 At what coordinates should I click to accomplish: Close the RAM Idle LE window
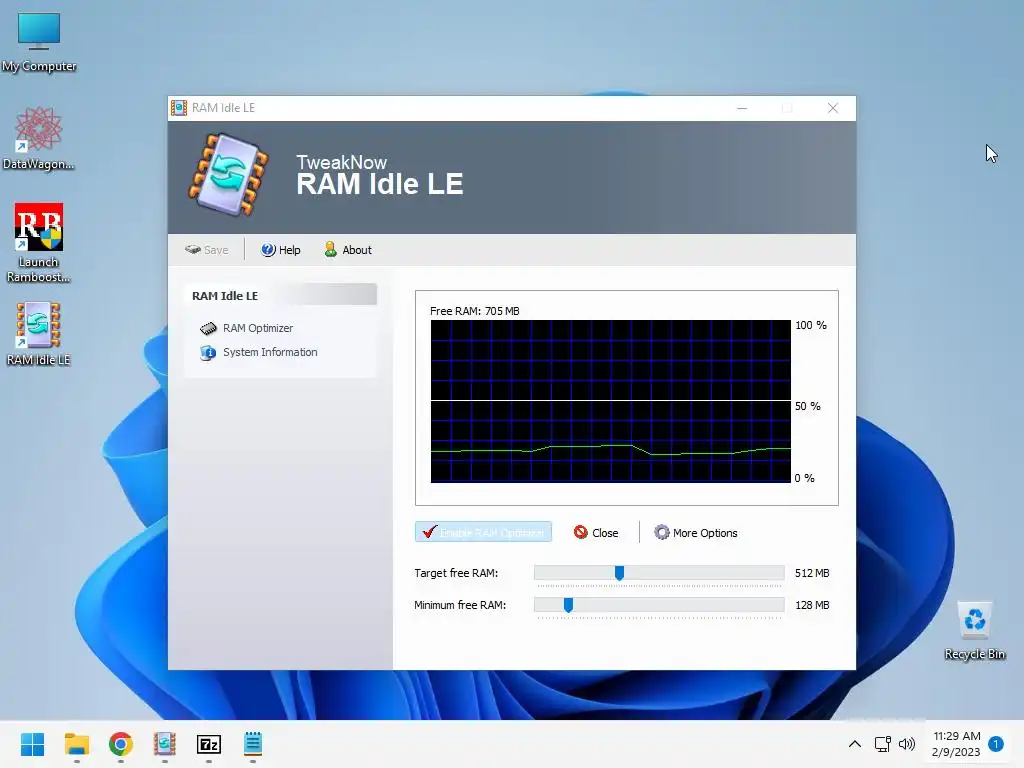click(833, 108)
